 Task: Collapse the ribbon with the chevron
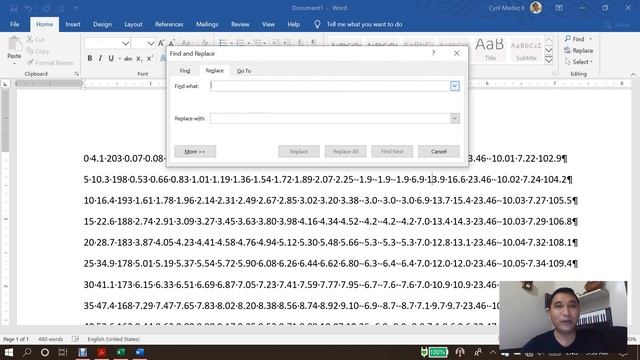[x=633, y=74]
